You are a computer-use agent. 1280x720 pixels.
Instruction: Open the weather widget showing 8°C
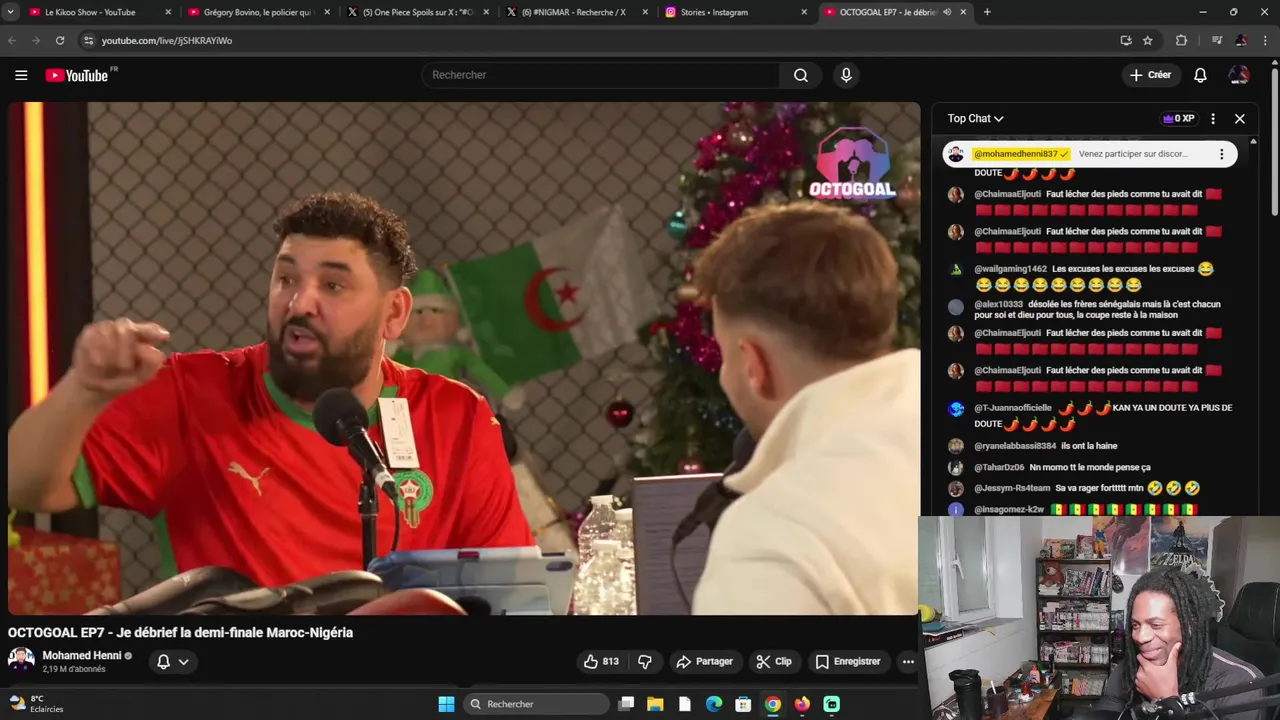click(x=36, y=704)
